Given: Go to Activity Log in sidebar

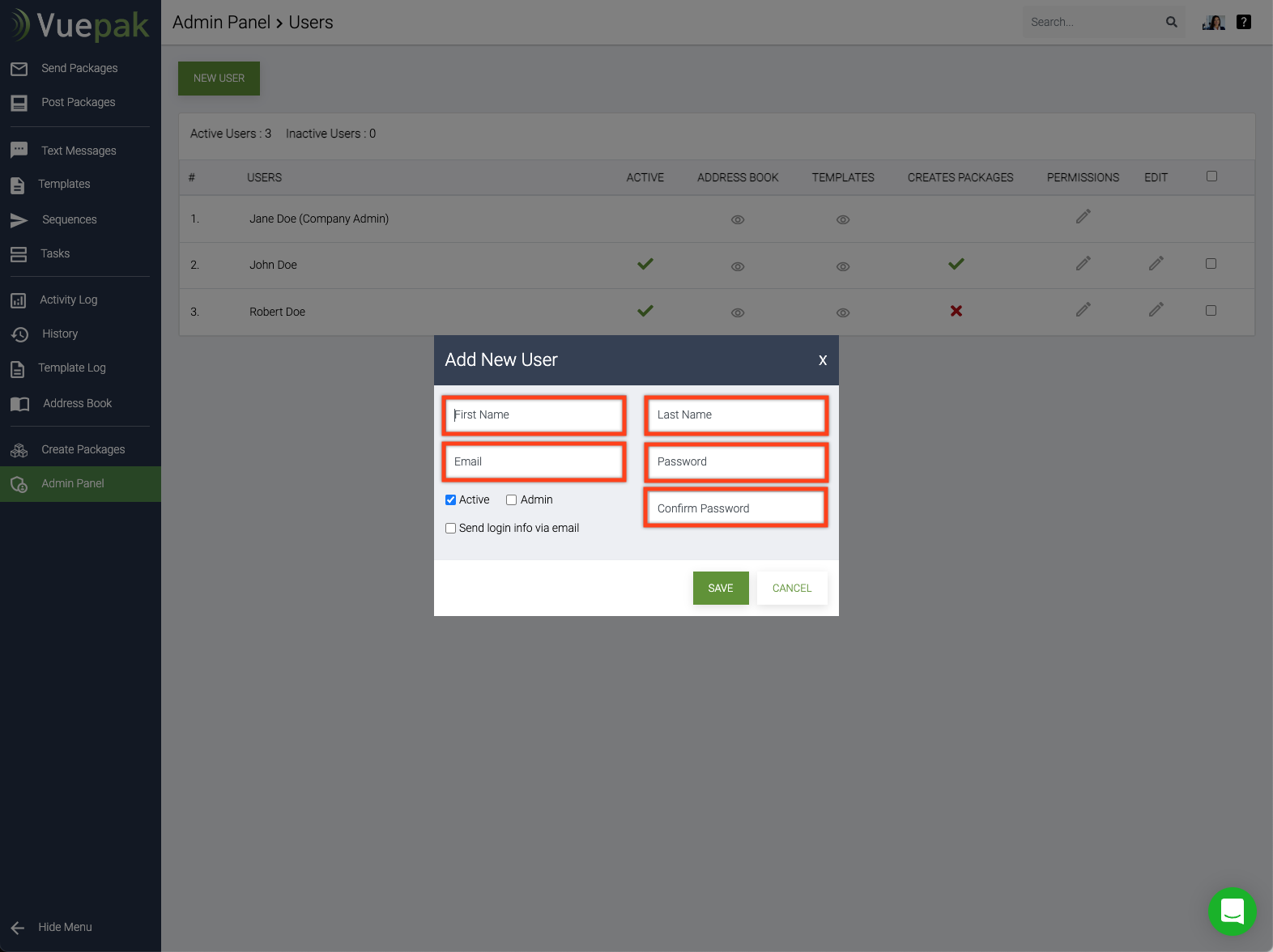Looking at the screenshot, I should [69, 300].
